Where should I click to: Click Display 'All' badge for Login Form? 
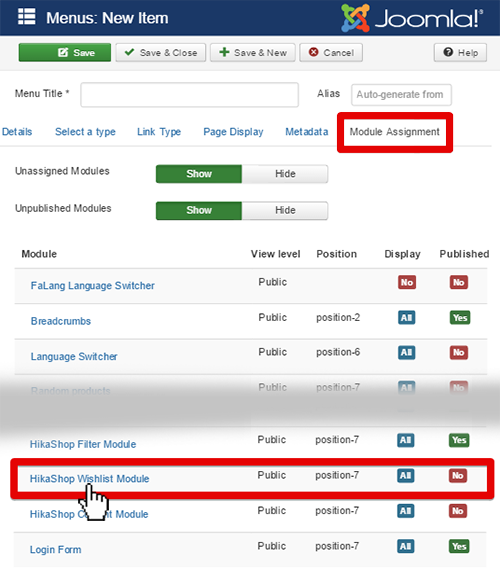pyautogui.click(x=405, y=546)
